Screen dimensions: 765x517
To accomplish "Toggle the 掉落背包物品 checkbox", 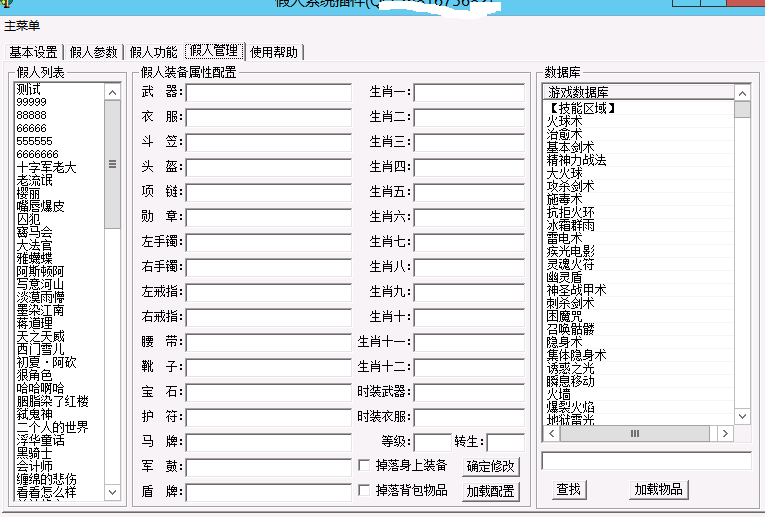I will pos(364,490).
